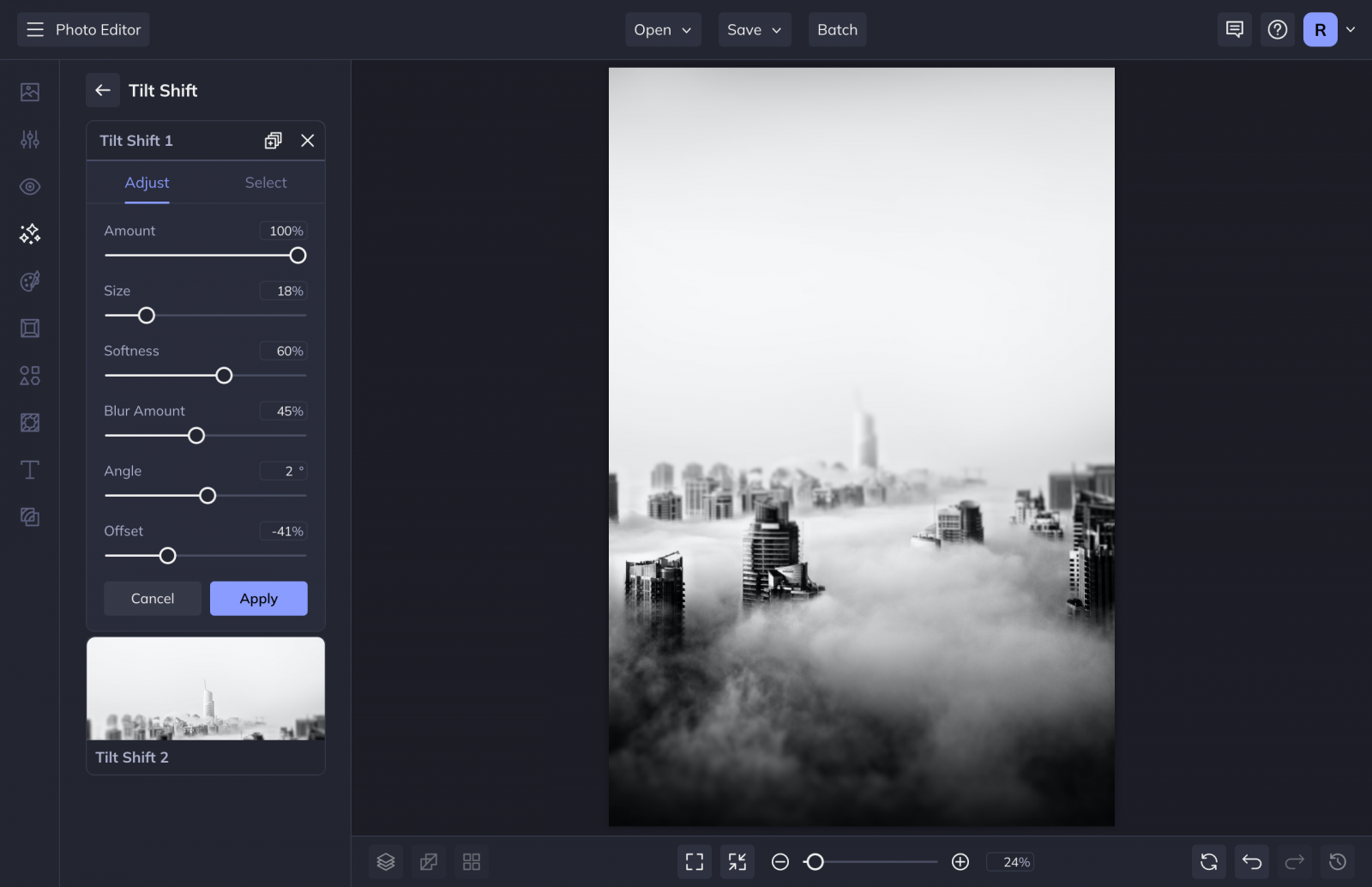The height and width of the screenshot is (887, 1372).
Task: Open the Adjustments panel from the sidebar
Action: click(29, 139)
